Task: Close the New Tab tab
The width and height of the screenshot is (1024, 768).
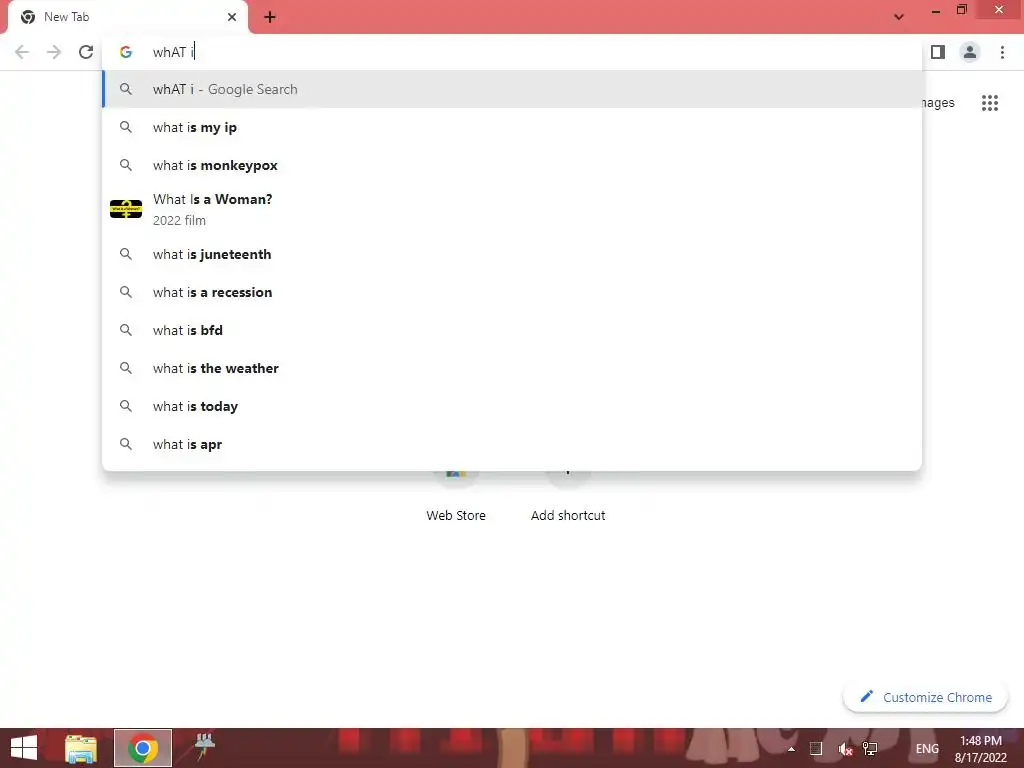Action: tap(232, 17)
